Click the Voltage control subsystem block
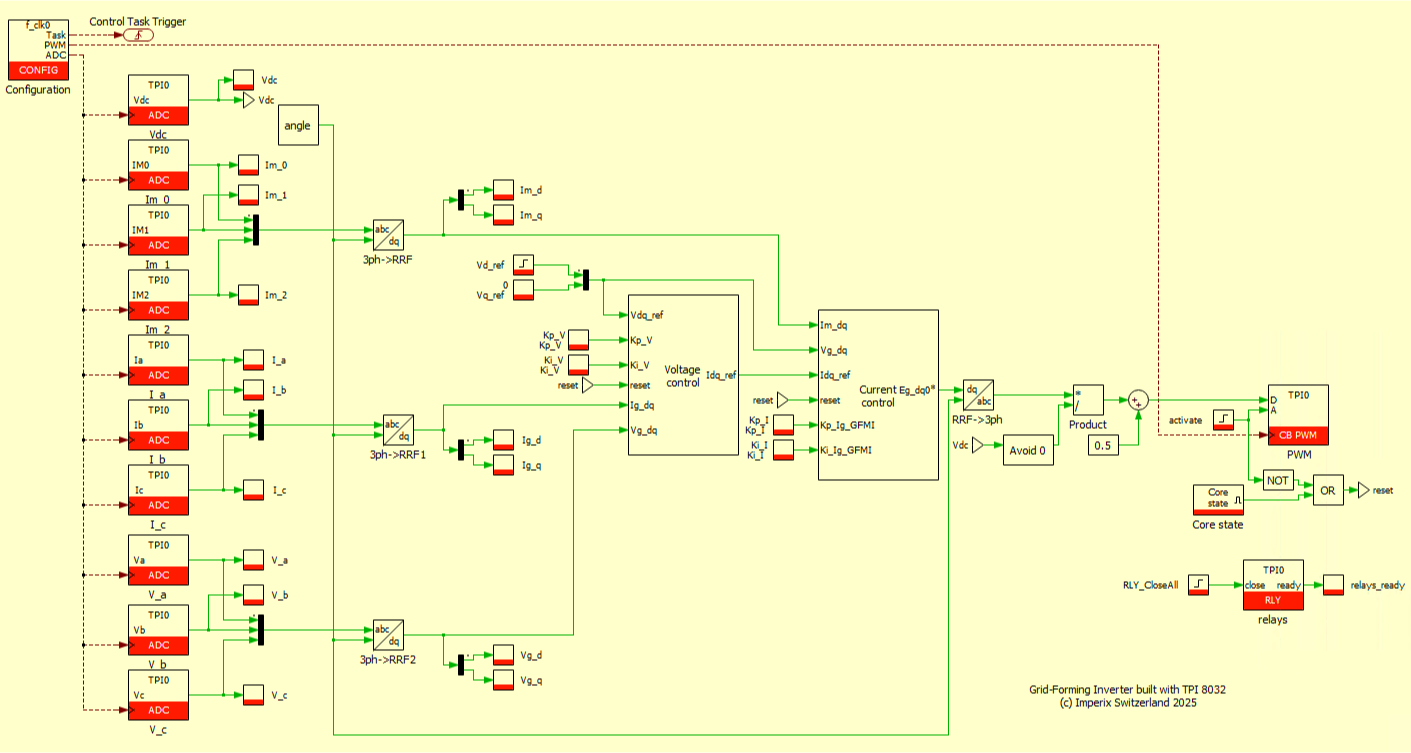1411x753 pixels. point(683,375)
